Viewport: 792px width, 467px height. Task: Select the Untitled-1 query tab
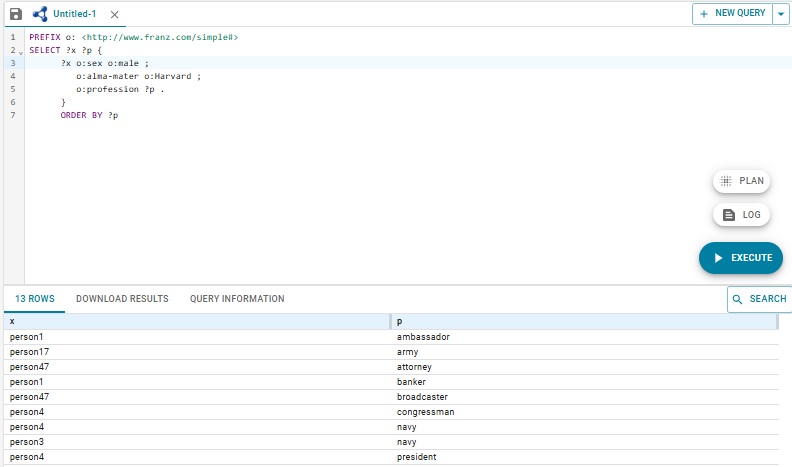coord(73,15)
